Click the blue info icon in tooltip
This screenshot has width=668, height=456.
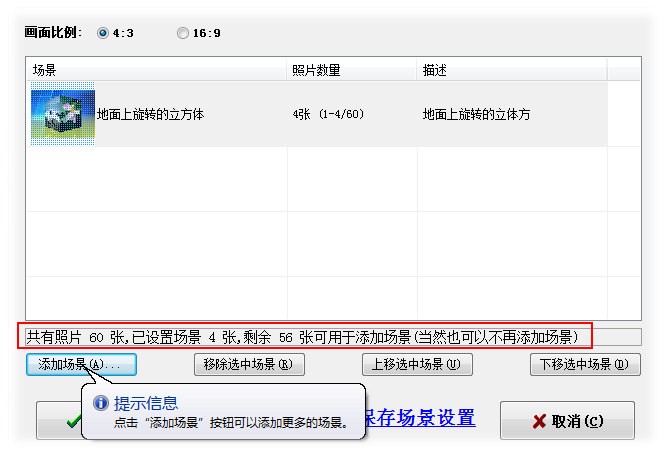101,403
